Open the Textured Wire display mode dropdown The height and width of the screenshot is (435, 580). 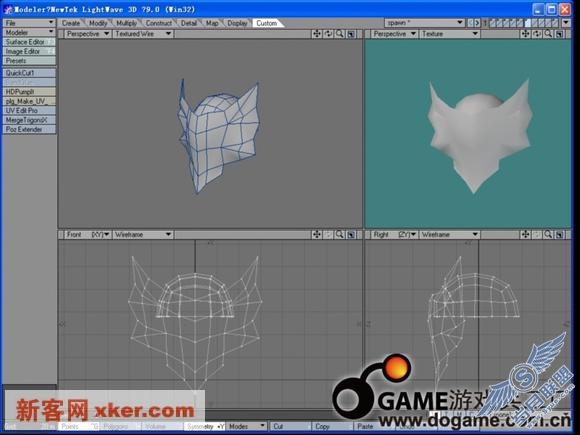coord(143,34)
